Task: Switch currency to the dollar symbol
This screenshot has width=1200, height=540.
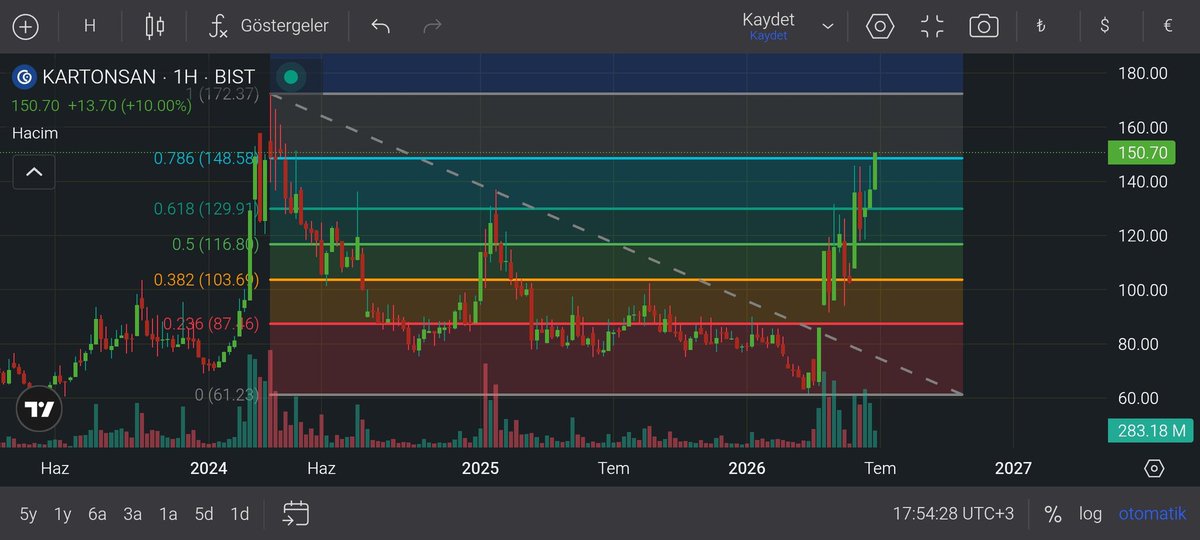Action: [1104, 26]
